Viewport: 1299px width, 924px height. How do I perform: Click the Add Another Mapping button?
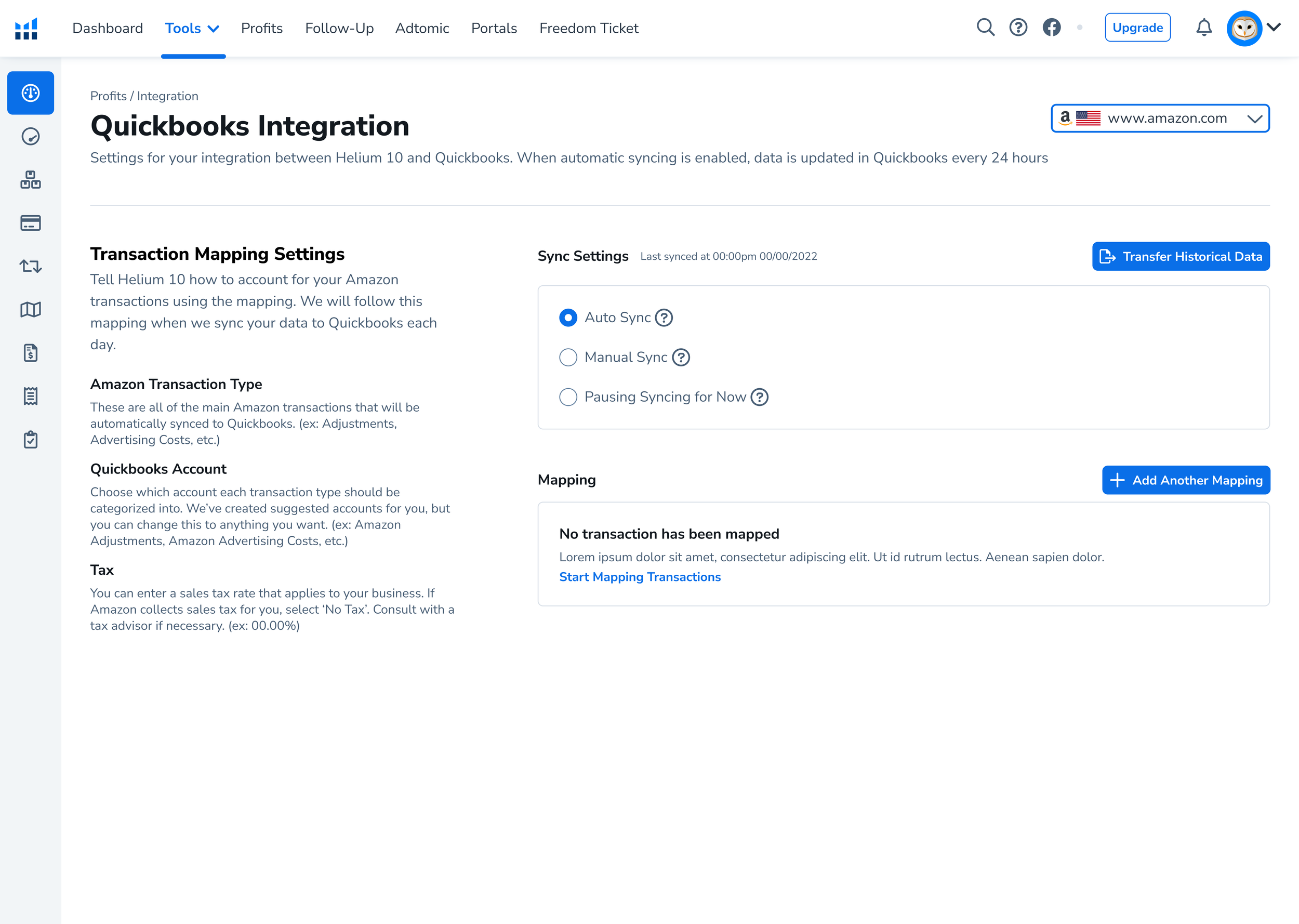(x=1186, y=480)
